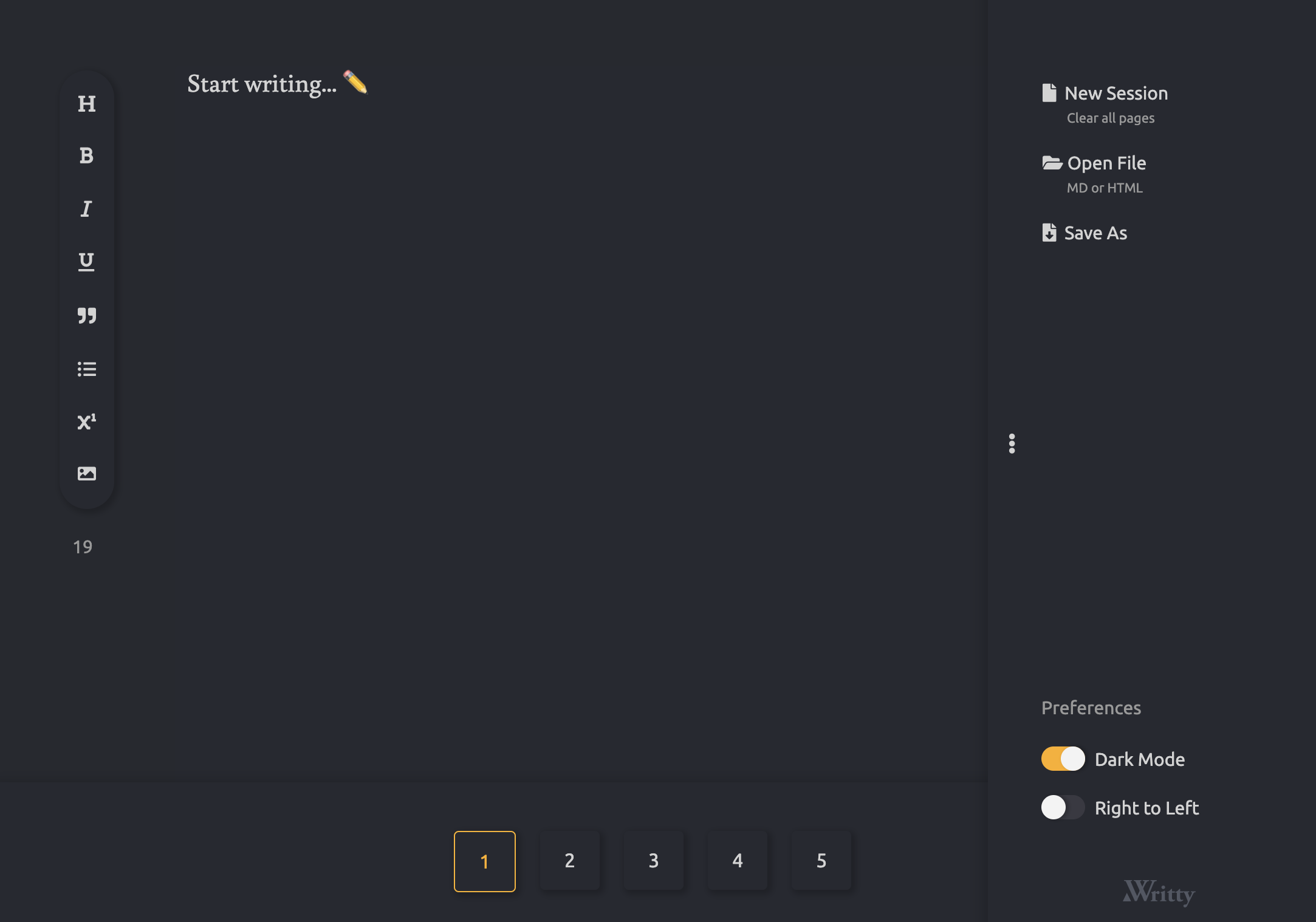Insert an image into the document

(x=86, y=473)
